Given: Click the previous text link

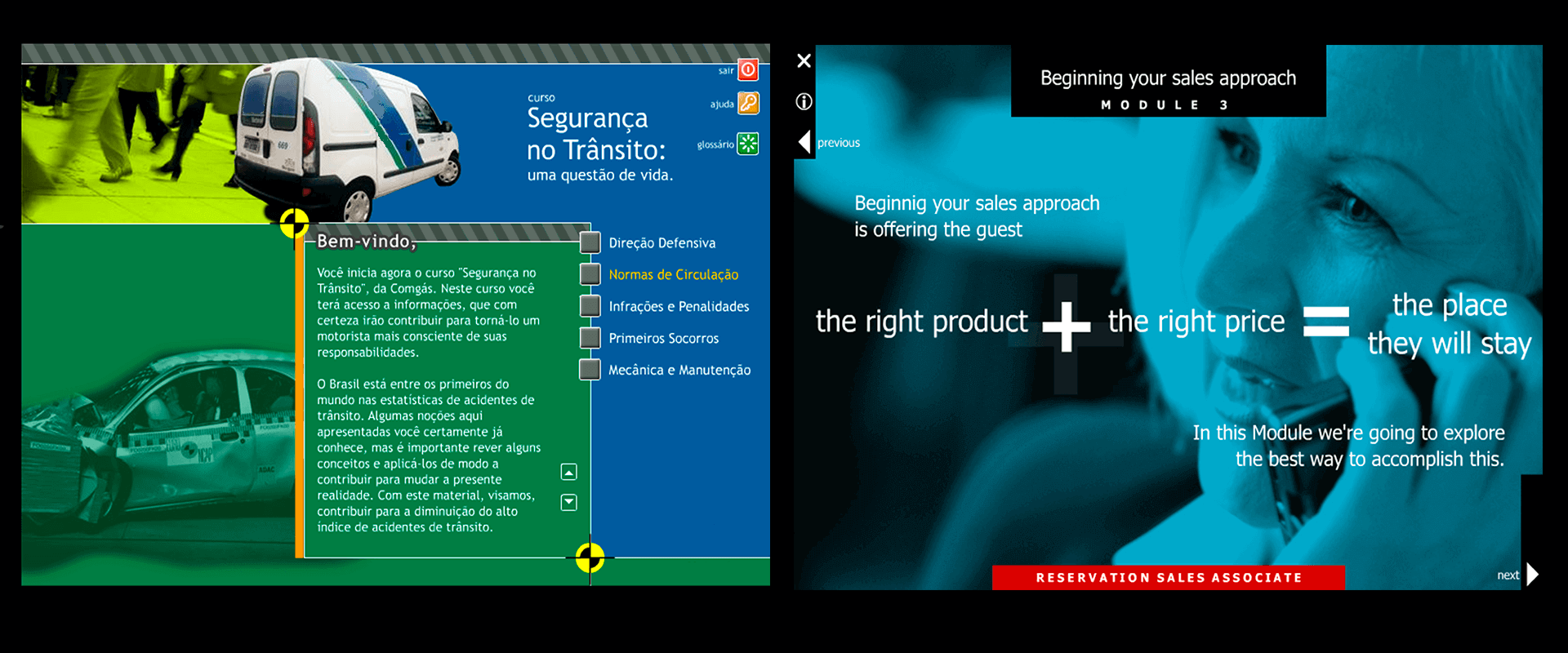Looking at the screenshot, I should [839, 143].
